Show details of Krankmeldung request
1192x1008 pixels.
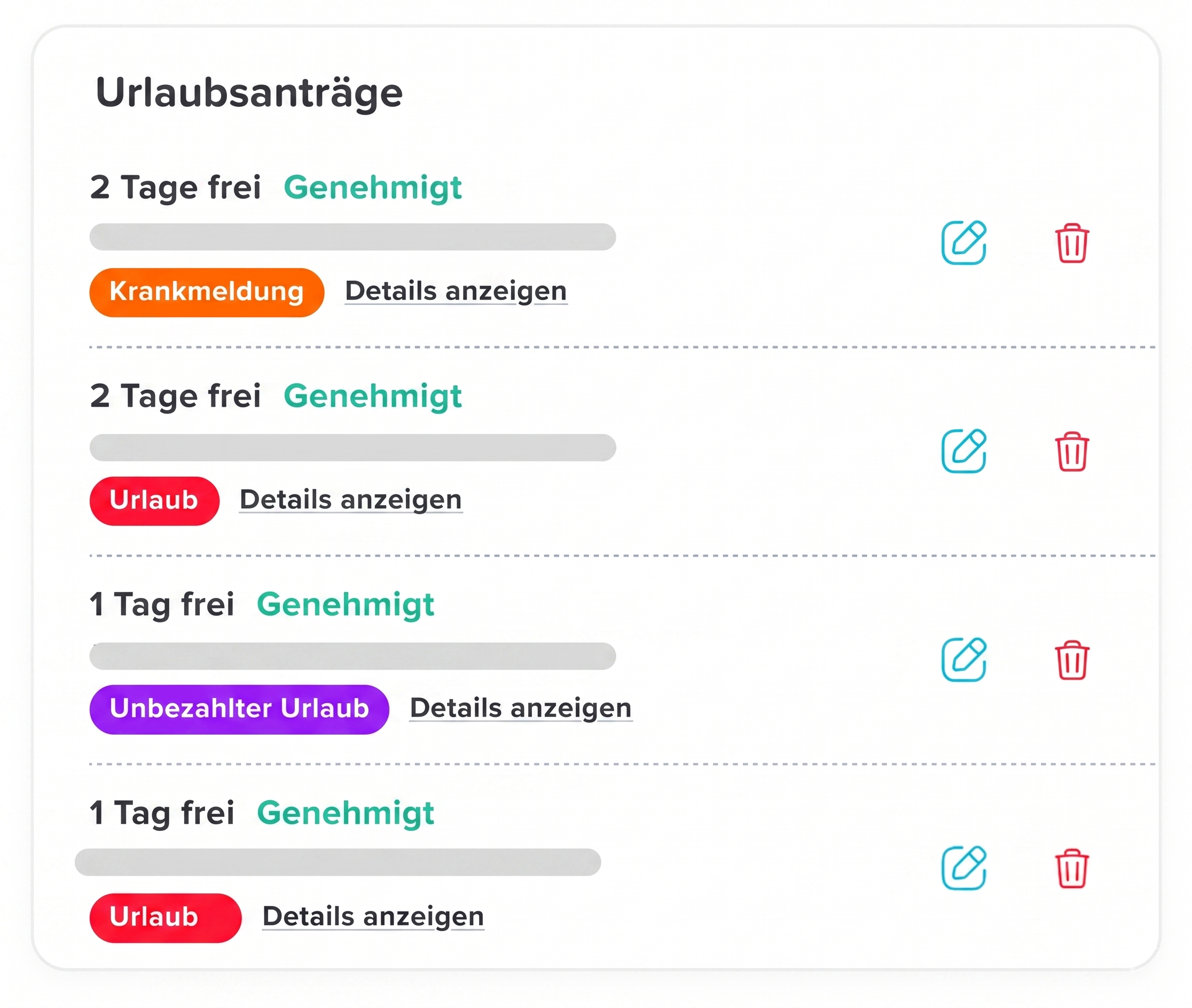coord(456,292)
